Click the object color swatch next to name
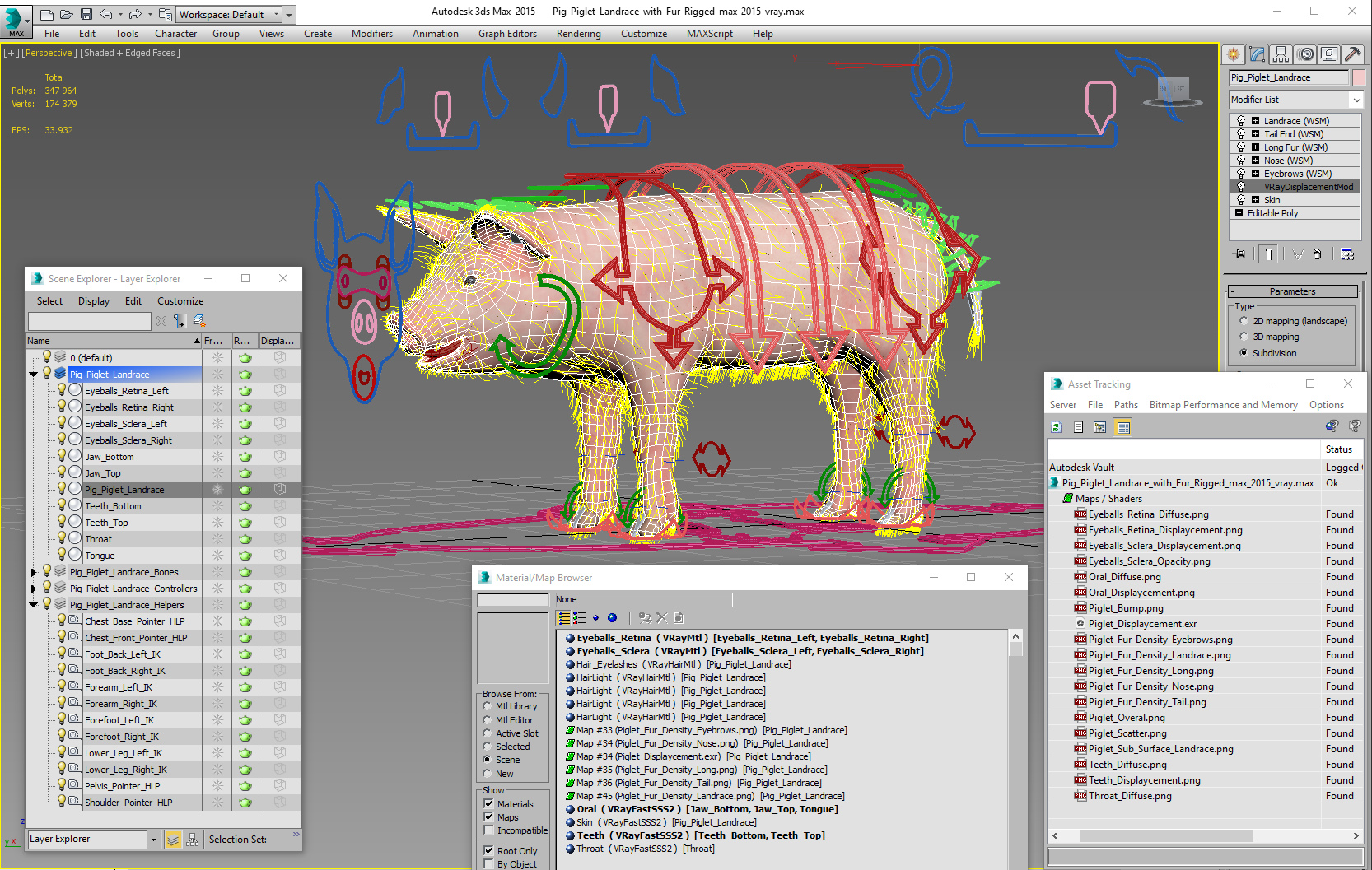The width and height of the screenshot is (1372, 870). [x=1359, y=77]
